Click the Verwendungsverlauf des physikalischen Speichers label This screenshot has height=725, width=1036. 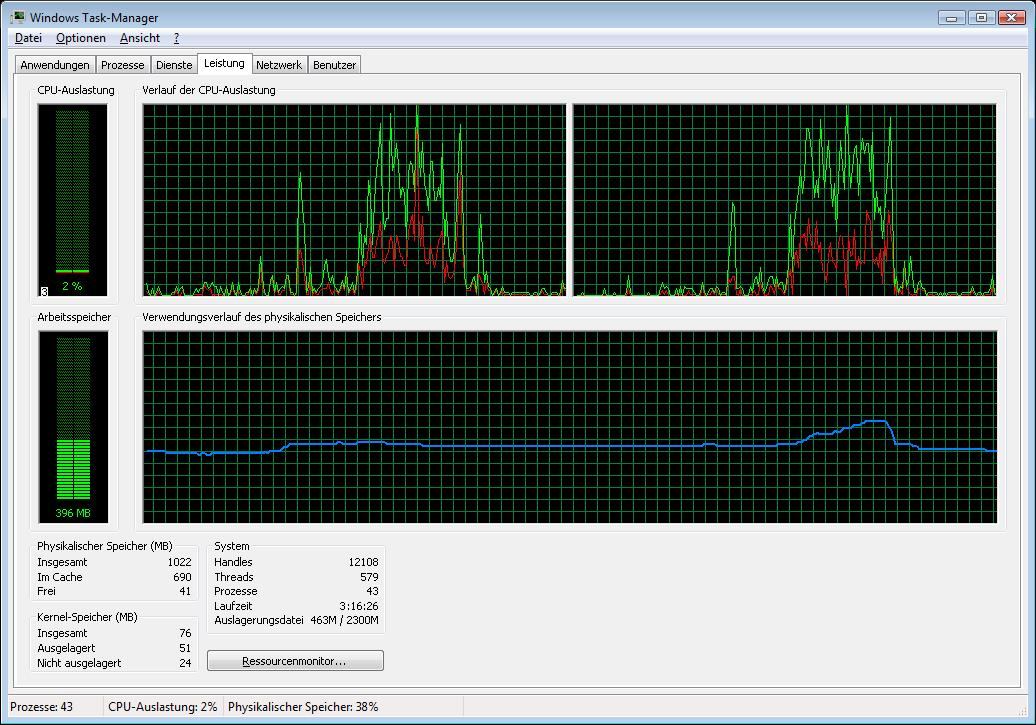[262, 317]
